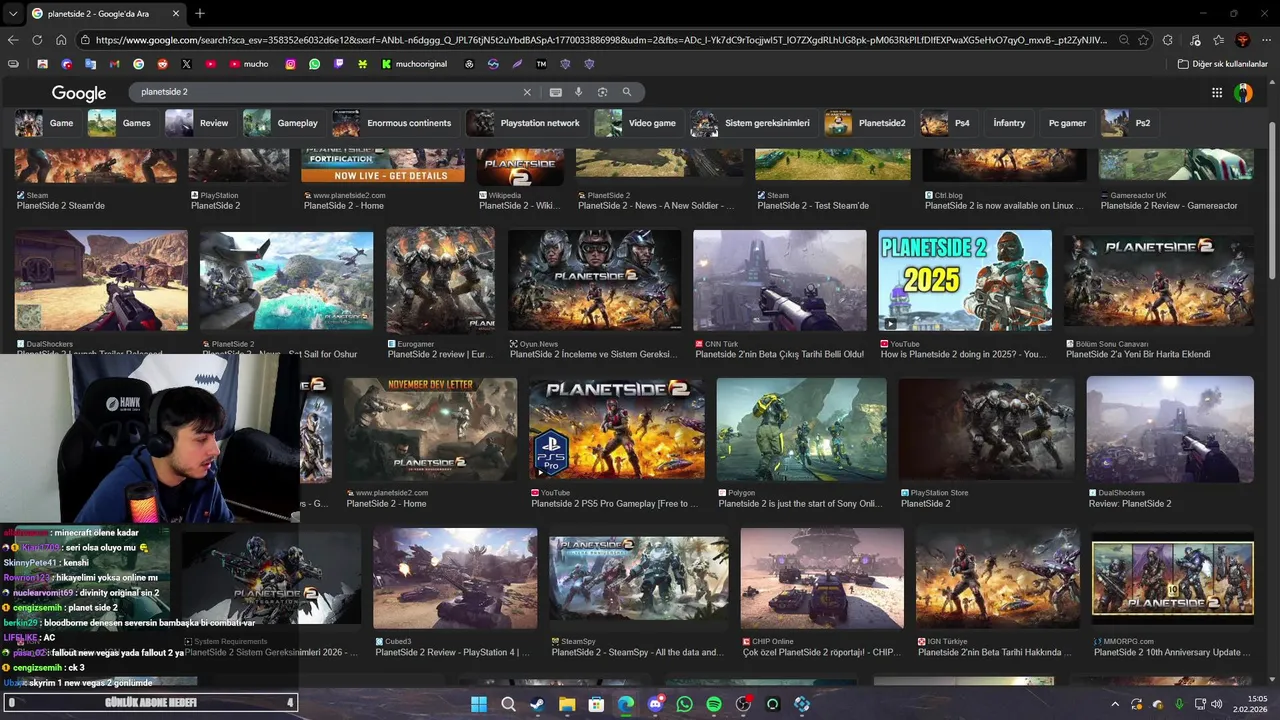Add page to favorites with the star icon

click(x=1145, y=40)
